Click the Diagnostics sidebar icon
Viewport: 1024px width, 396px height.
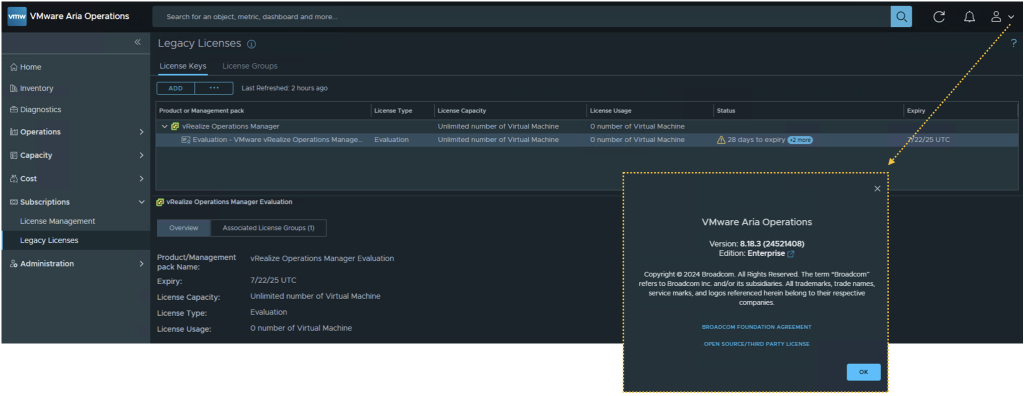click(x=14, y=110)
